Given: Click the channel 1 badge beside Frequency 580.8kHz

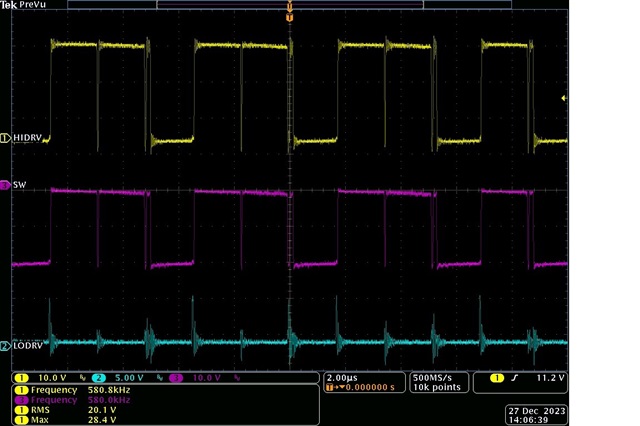Looking at the screenshot, I should pyautogui.click(x=21, y=390).
